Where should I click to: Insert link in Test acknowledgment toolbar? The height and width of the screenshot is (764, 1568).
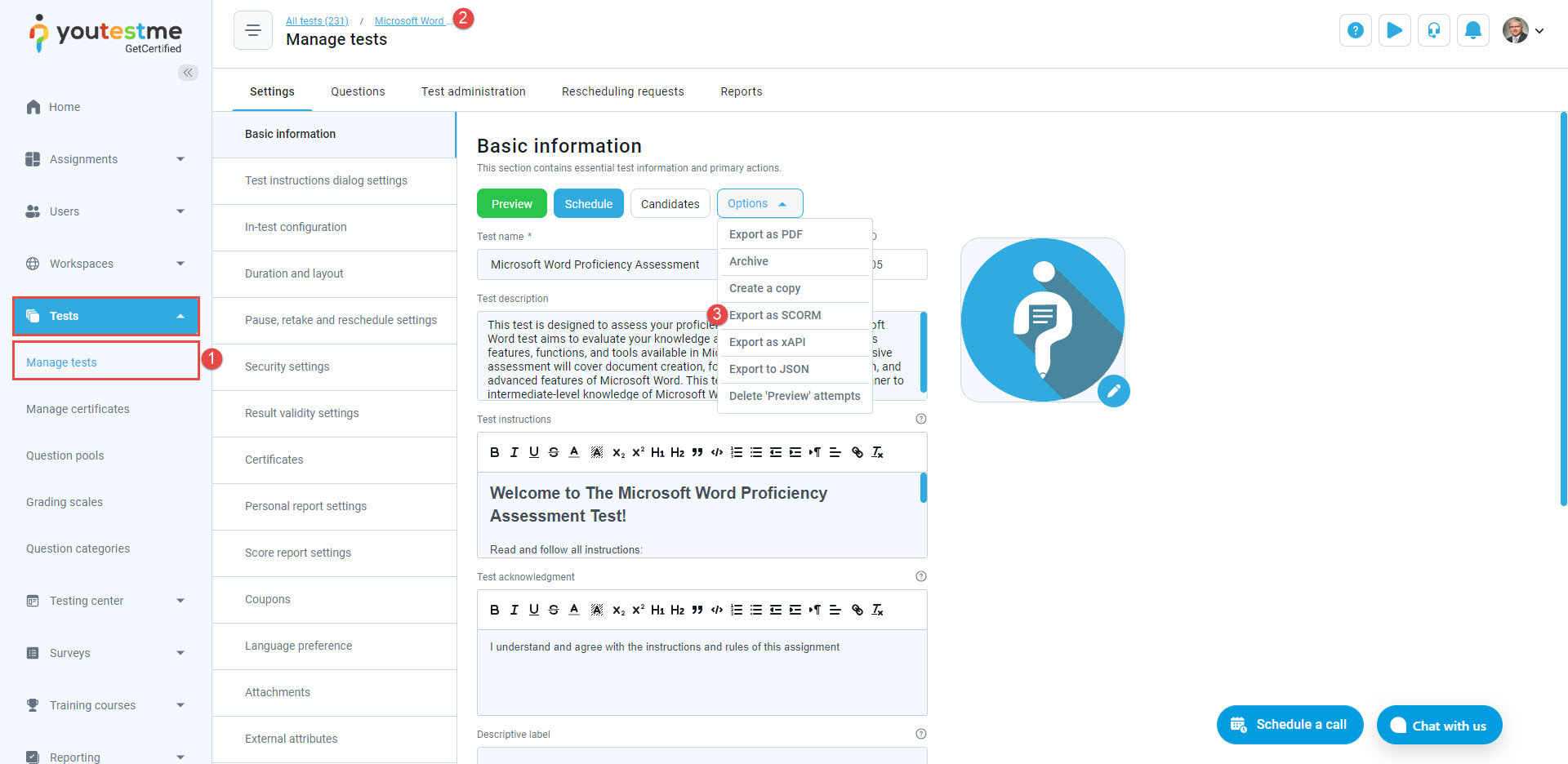tap(857, 610)
